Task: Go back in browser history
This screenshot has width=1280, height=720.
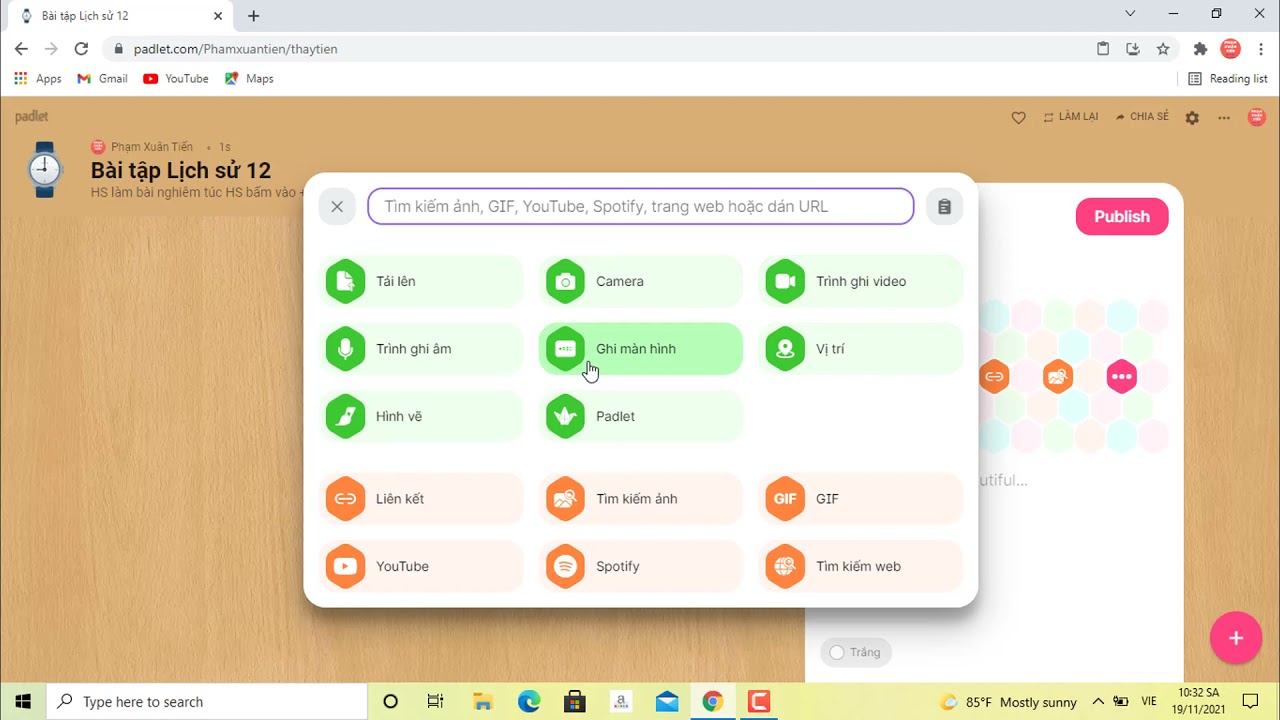Action: (21, 48)
